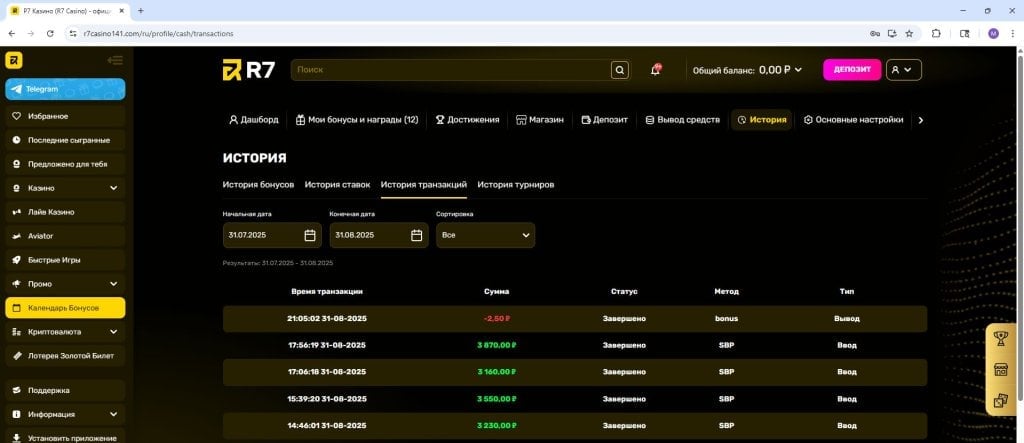1024x443 pixels.
Task: Expand the Казино sidebar section
Action: (x=65, y=188)
